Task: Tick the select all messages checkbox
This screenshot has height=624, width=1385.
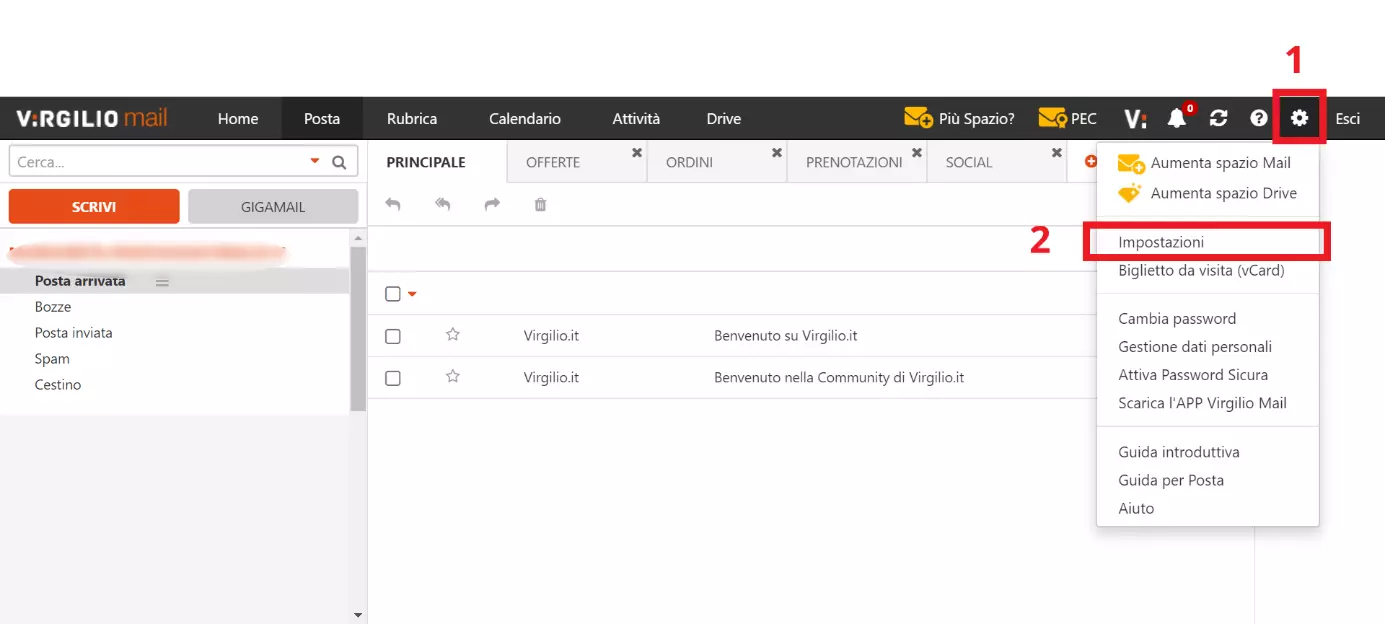Action: [x=393, y=294]
